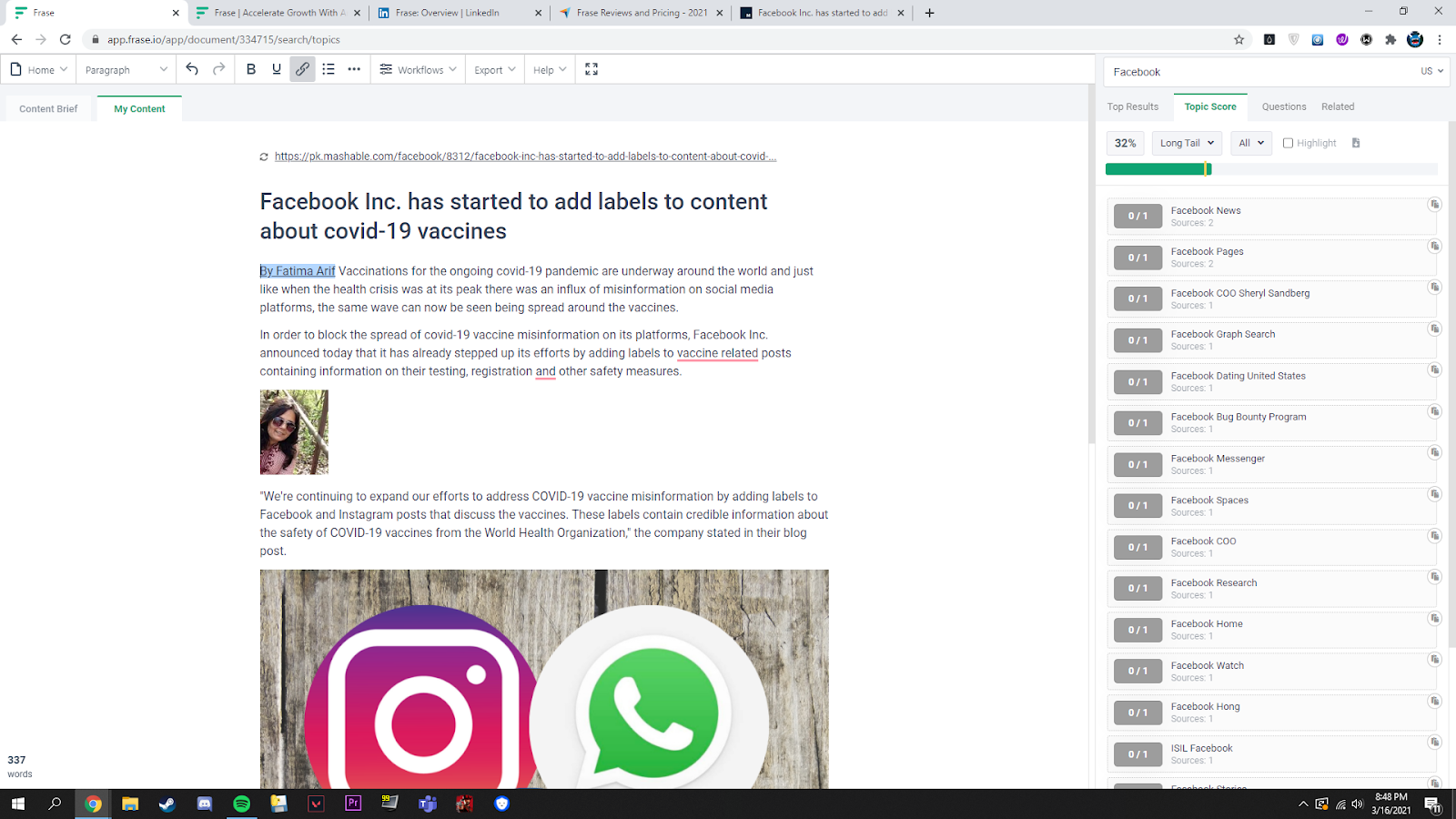This screenshot has height=819, width=1456.
Task: Change the US country selector
Action: 1431,71
